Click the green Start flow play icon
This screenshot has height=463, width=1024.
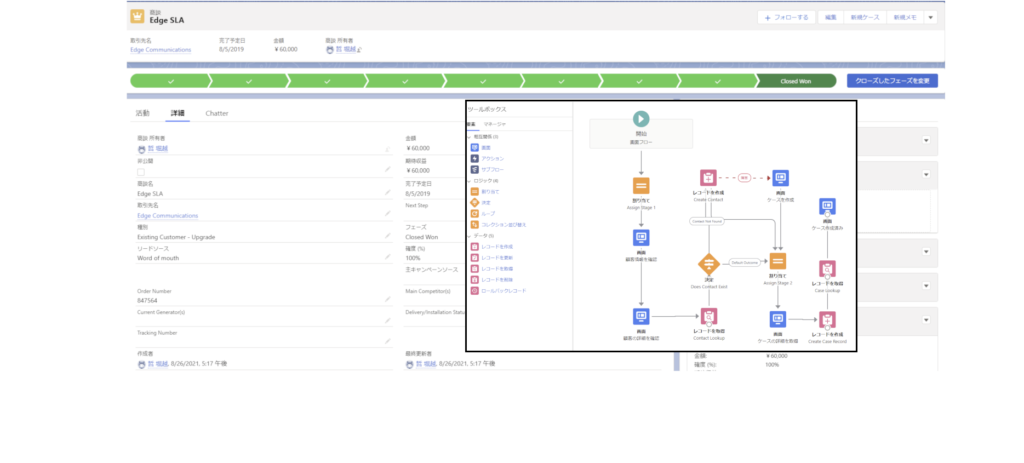[x=641, y=118]
